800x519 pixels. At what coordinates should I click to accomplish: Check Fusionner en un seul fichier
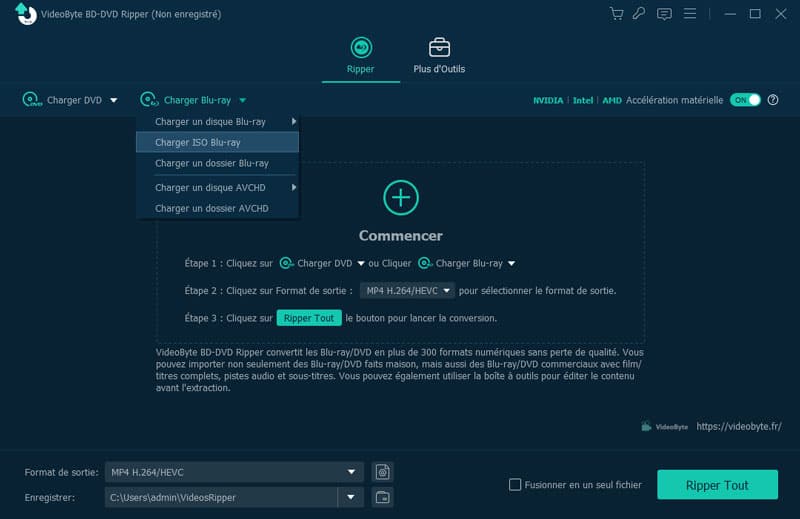tap(515, 485)
